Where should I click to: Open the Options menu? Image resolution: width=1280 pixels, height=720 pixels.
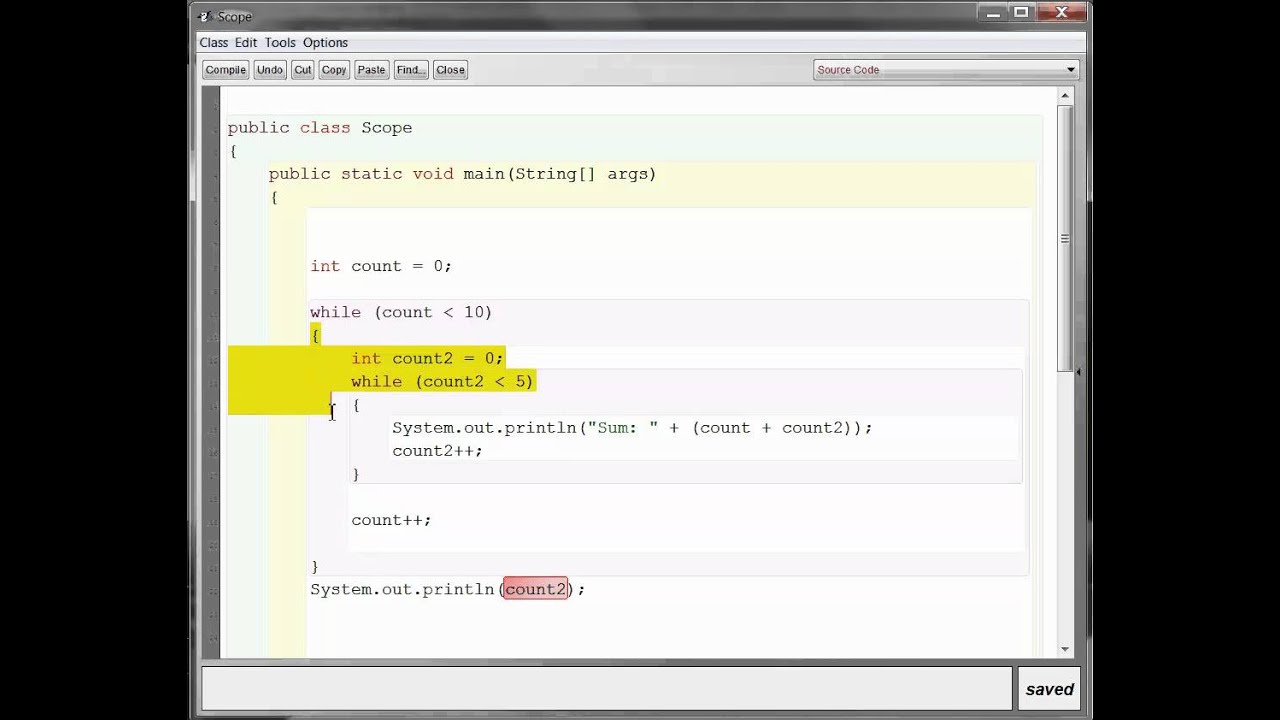coord(325,42)
